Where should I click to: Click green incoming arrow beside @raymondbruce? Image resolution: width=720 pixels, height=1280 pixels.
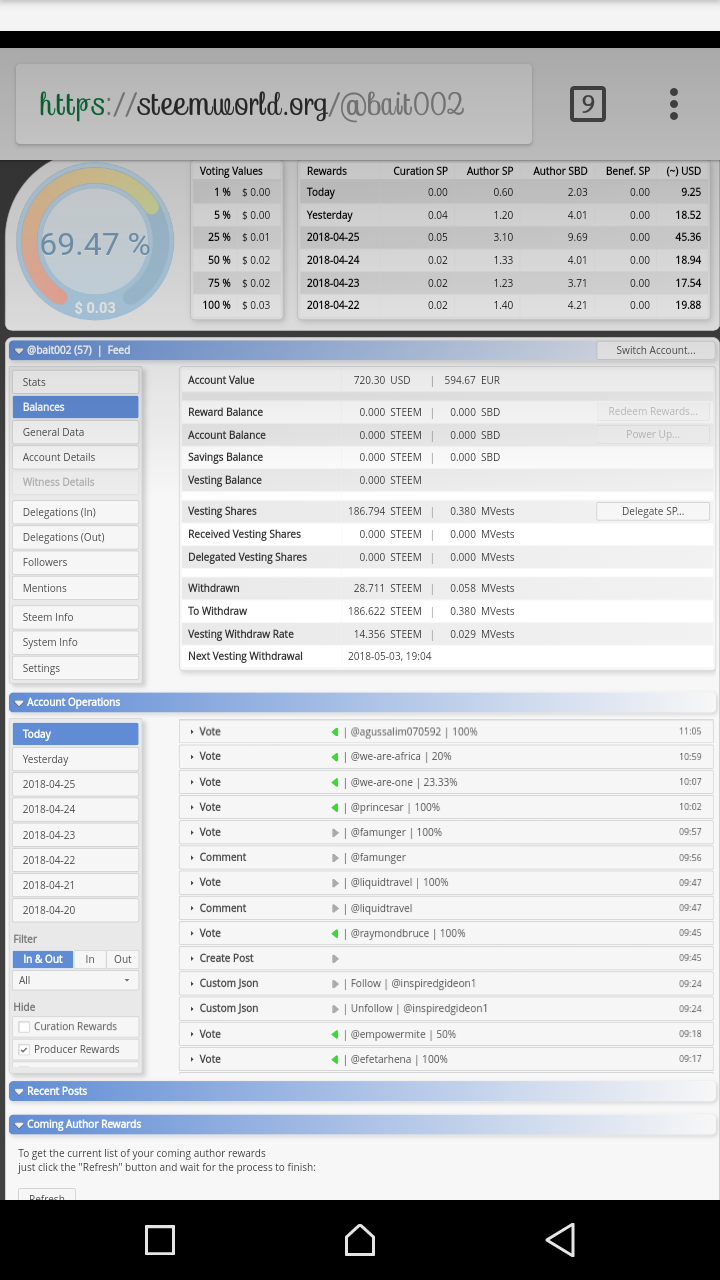335,933
